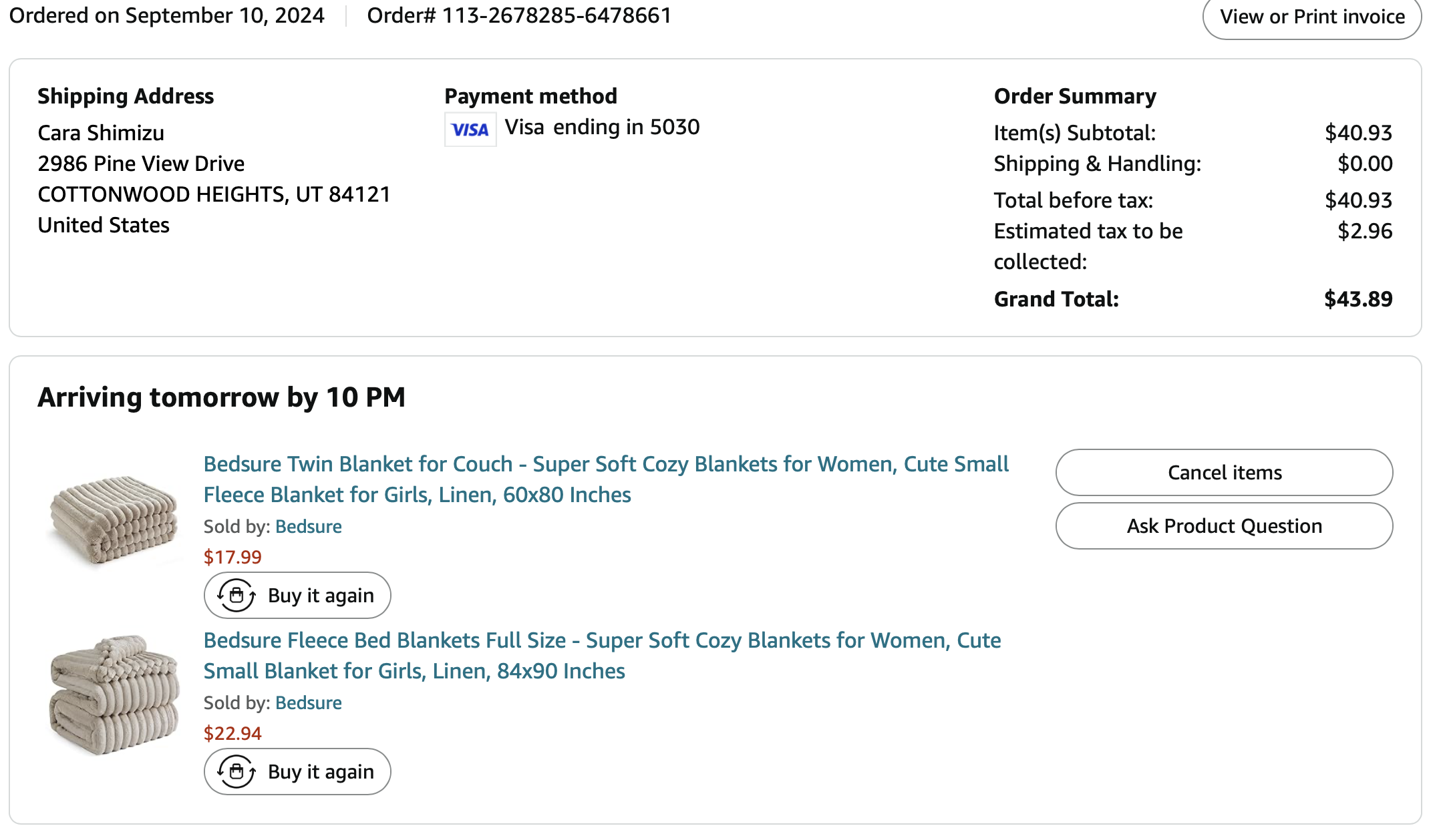
Task: Click the Visa ending in 5030 text
Action: (601, 127)
